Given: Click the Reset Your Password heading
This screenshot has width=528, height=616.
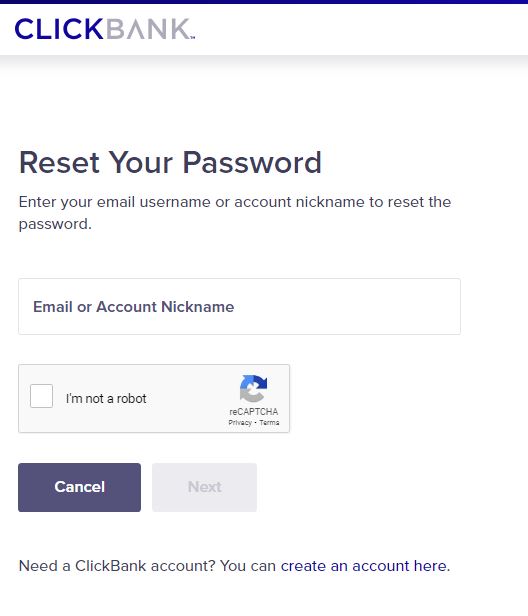Looking at the screenshot, I should [170, 163].
